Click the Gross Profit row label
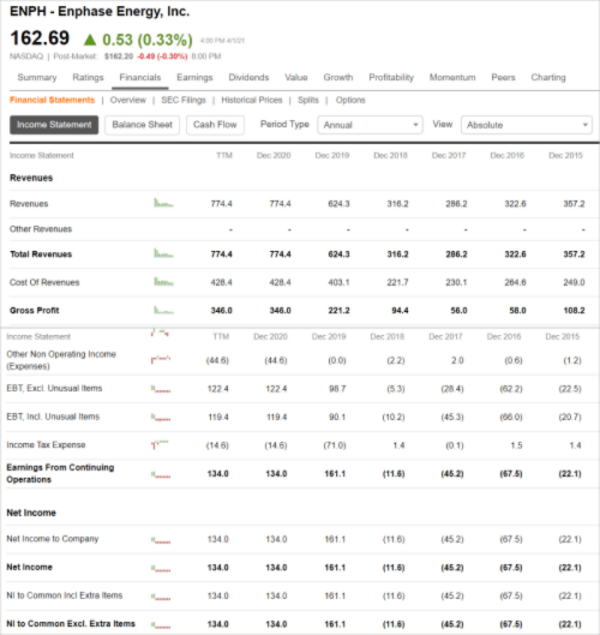The width and height of the screenshot is (600, 635). (34, 311)
